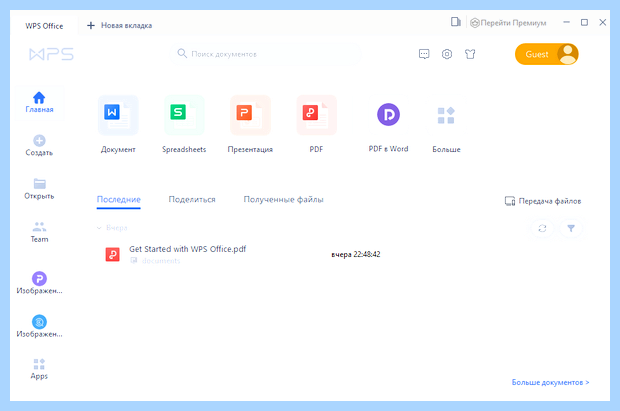Launch PDF в Word converter
Image resolution: width=620 pixels, height=411 pixels.
[388, 127]
